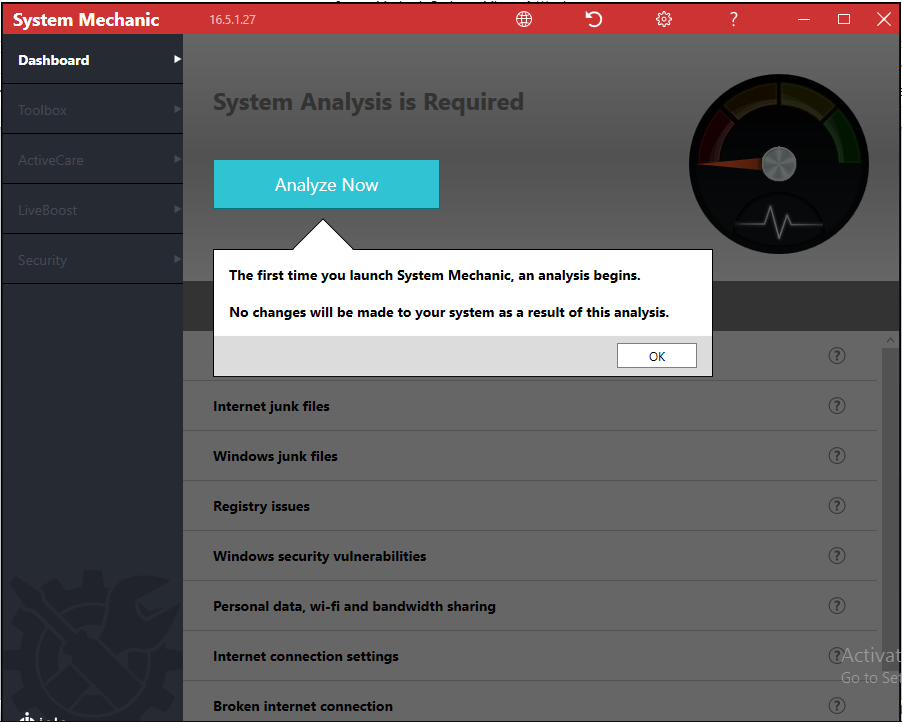Viewport: 902px width, 722px height.
Task: Expand the ActiveCare sidebar arrow
Action: point(177,159)
